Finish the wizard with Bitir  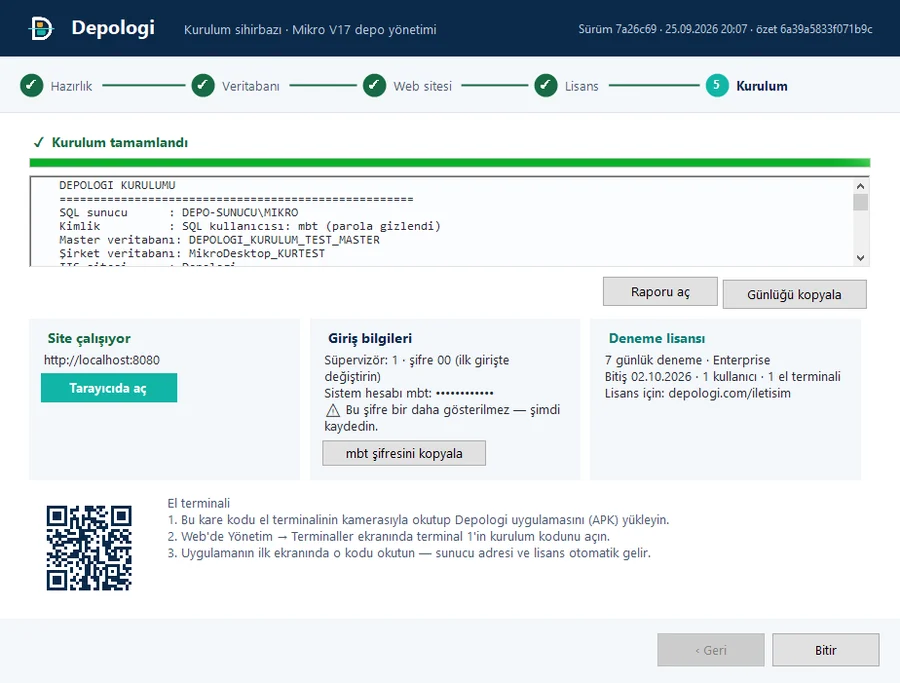(x=825, y=650)
